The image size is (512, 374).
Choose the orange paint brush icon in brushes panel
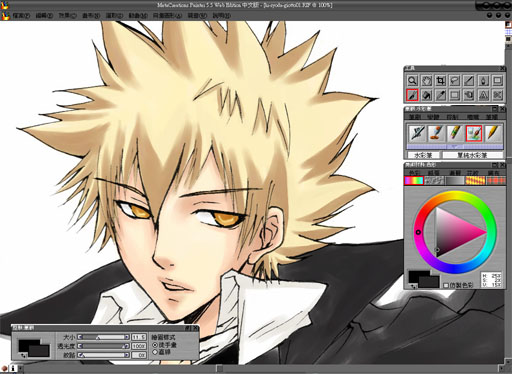pyautogui.click(x=436, y=133)
